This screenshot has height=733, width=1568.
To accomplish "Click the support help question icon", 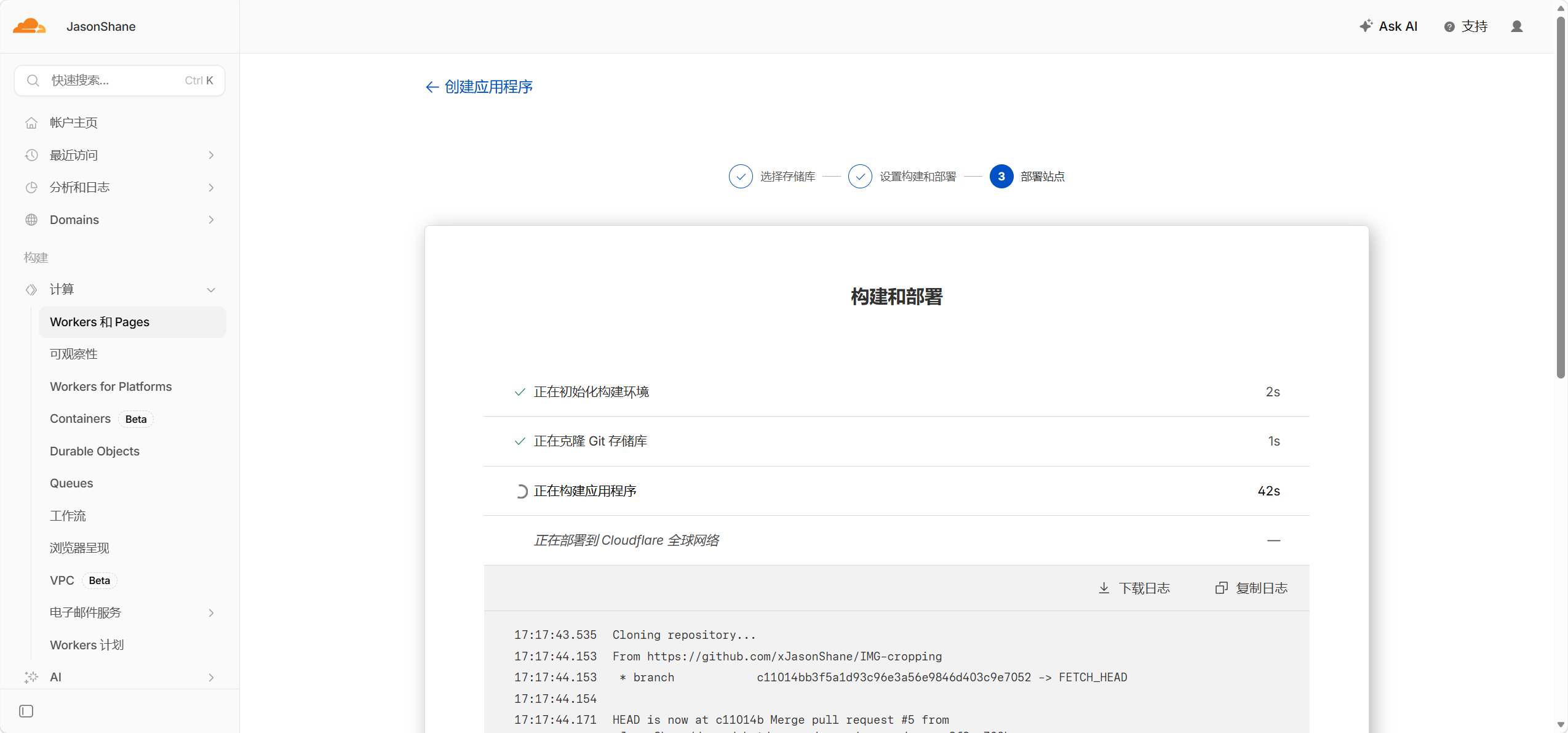I will point(1449,26).
